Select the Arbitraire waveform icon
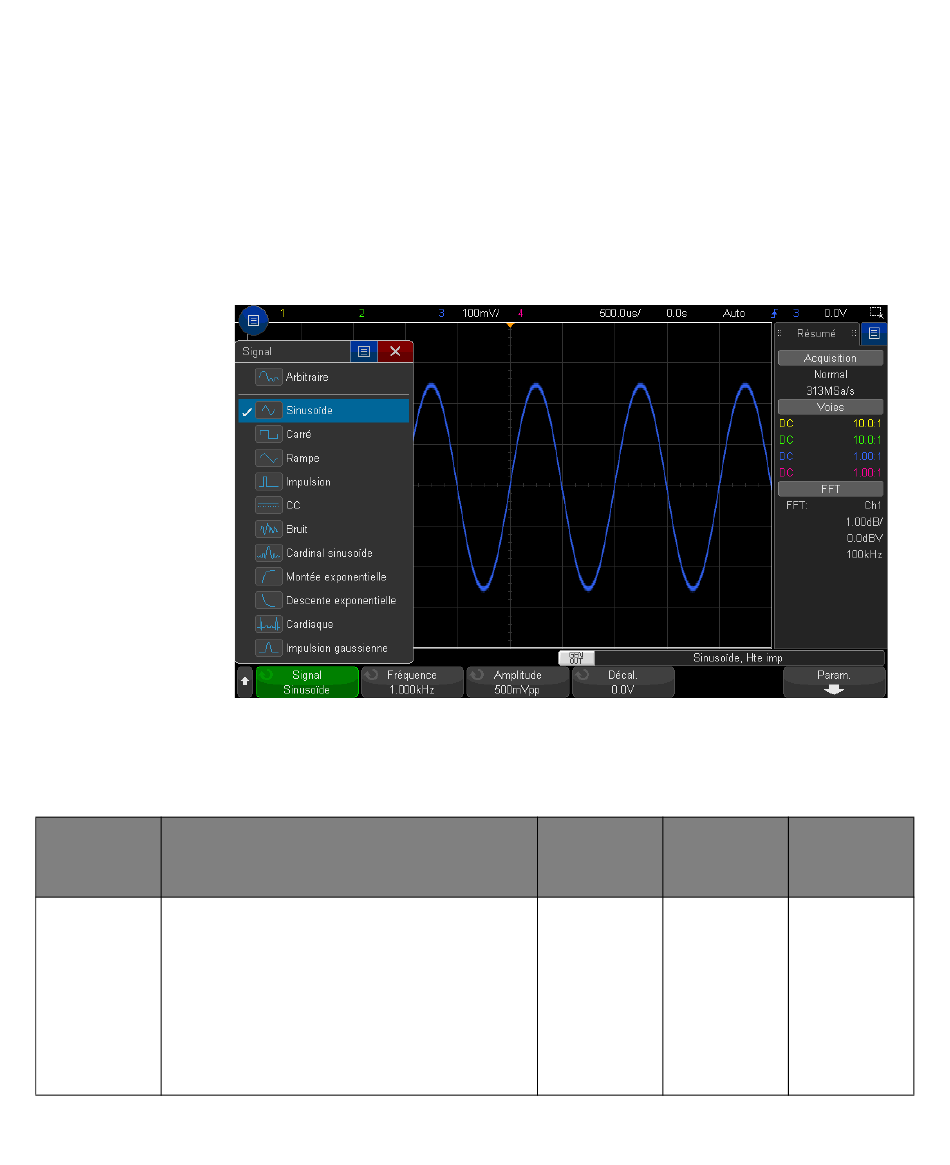Screen dimensions: 950x1165 click(x=268, y=377)
